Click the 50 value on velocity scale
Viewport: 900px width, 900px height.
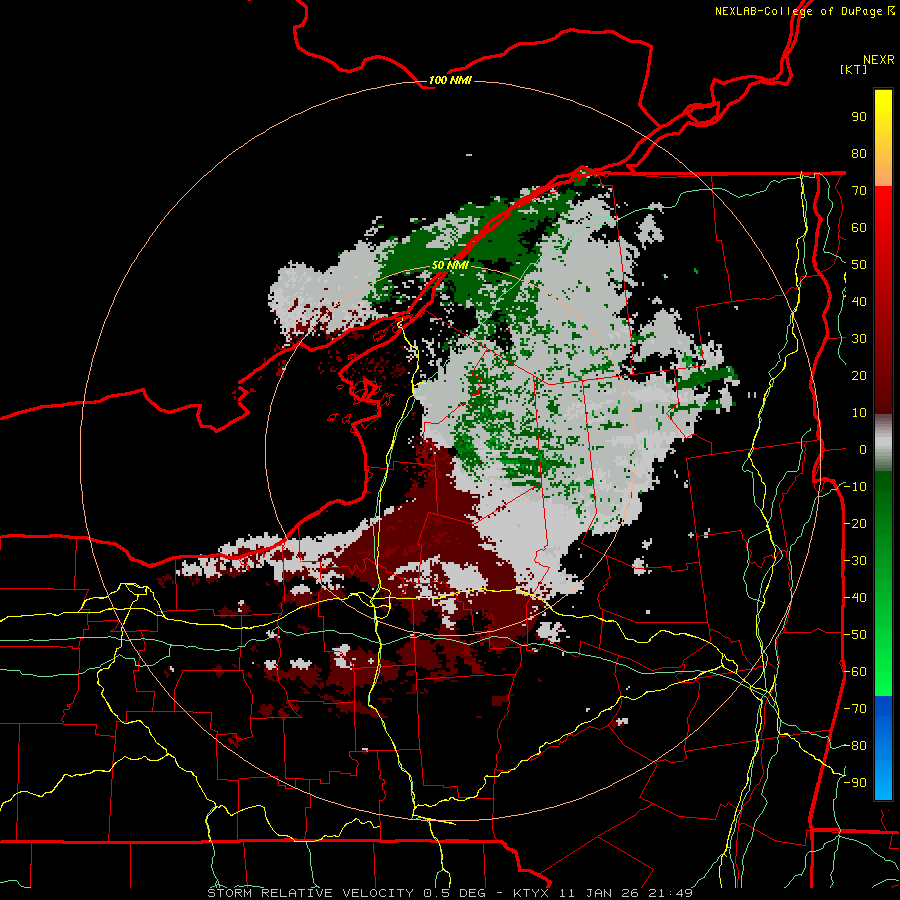(x=859, y=265)
